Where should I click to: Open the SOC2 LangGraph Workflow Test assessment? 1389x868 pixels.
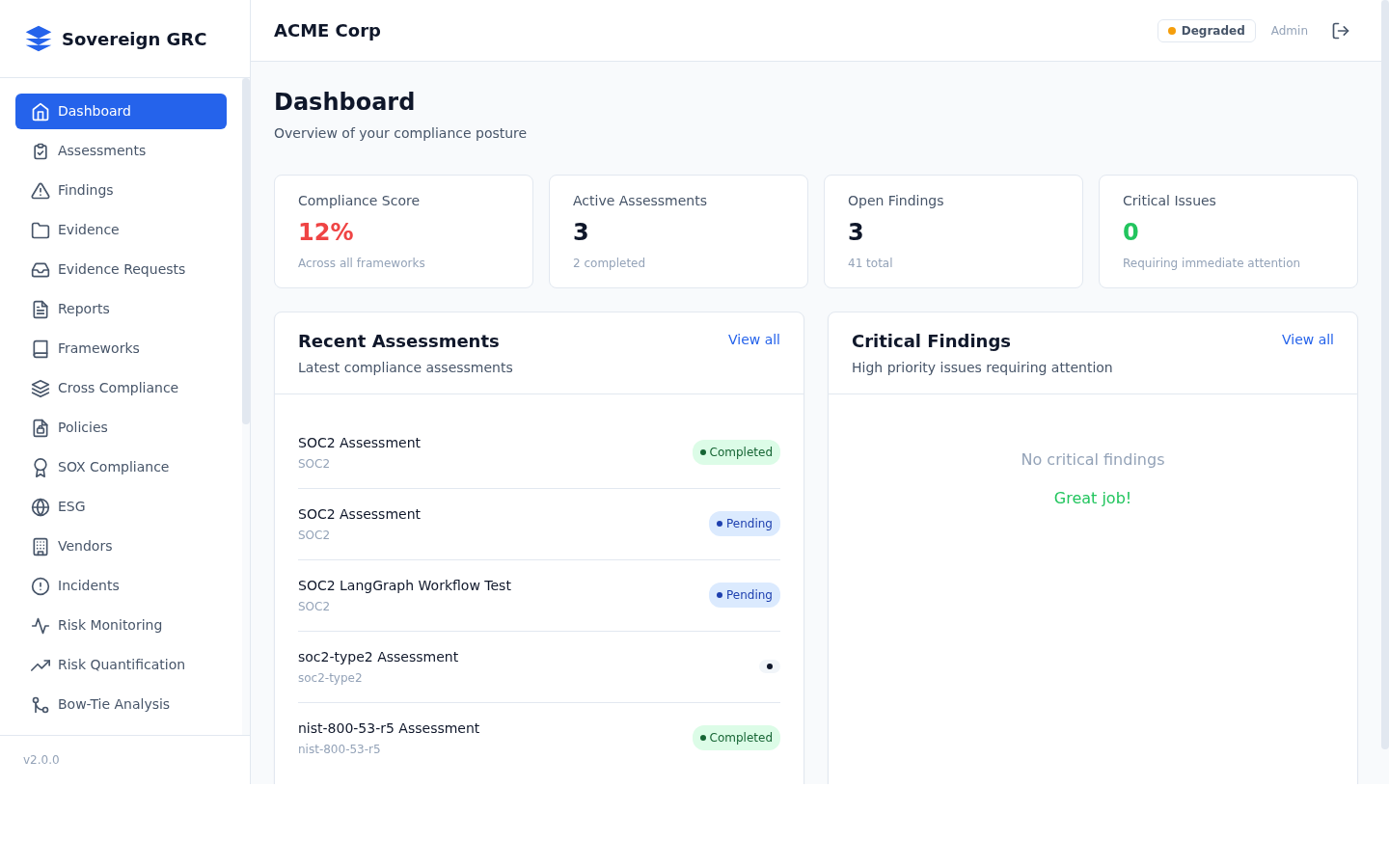click(x=404, y=585)
